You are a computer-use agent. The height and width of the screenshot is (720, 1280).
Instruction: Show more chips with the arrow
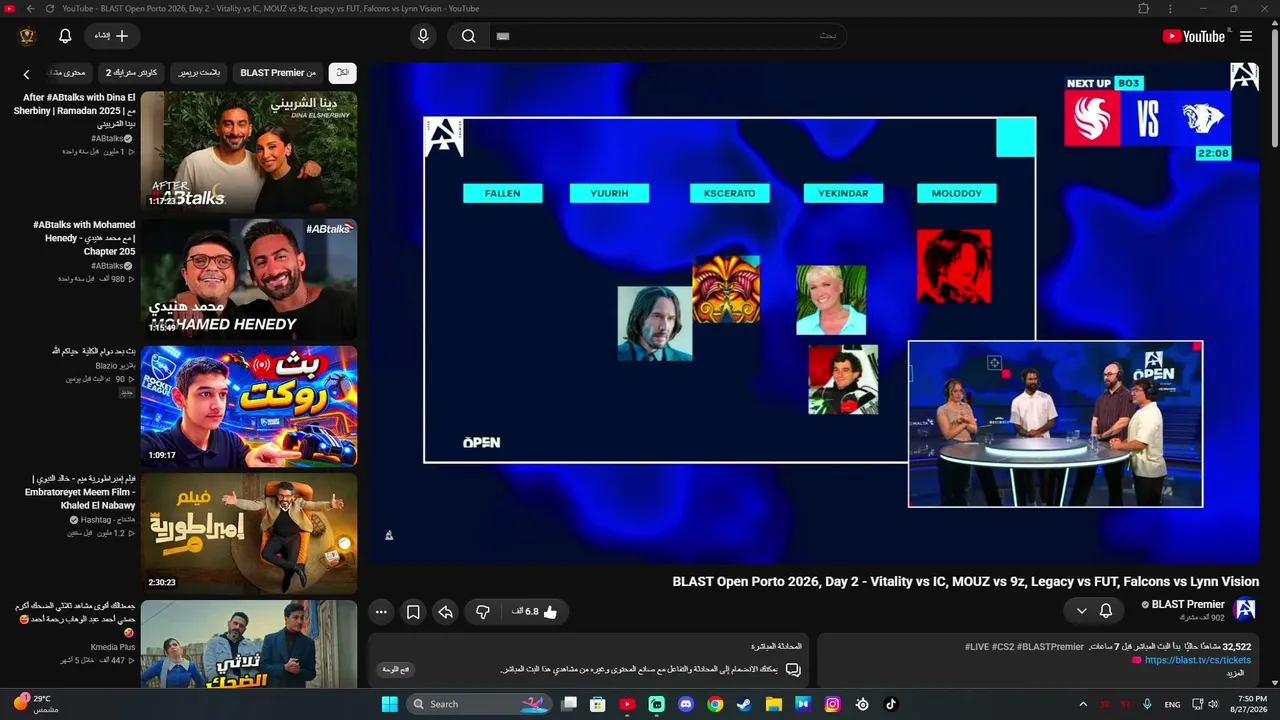(26, 74)
